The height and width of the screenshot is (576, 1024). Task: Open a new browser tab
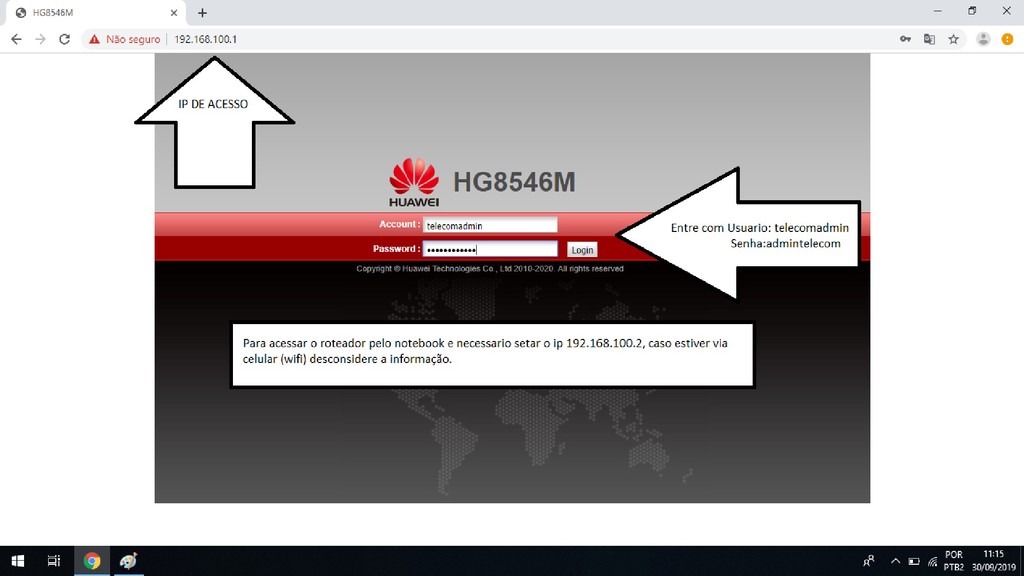(x=202, y=12)
